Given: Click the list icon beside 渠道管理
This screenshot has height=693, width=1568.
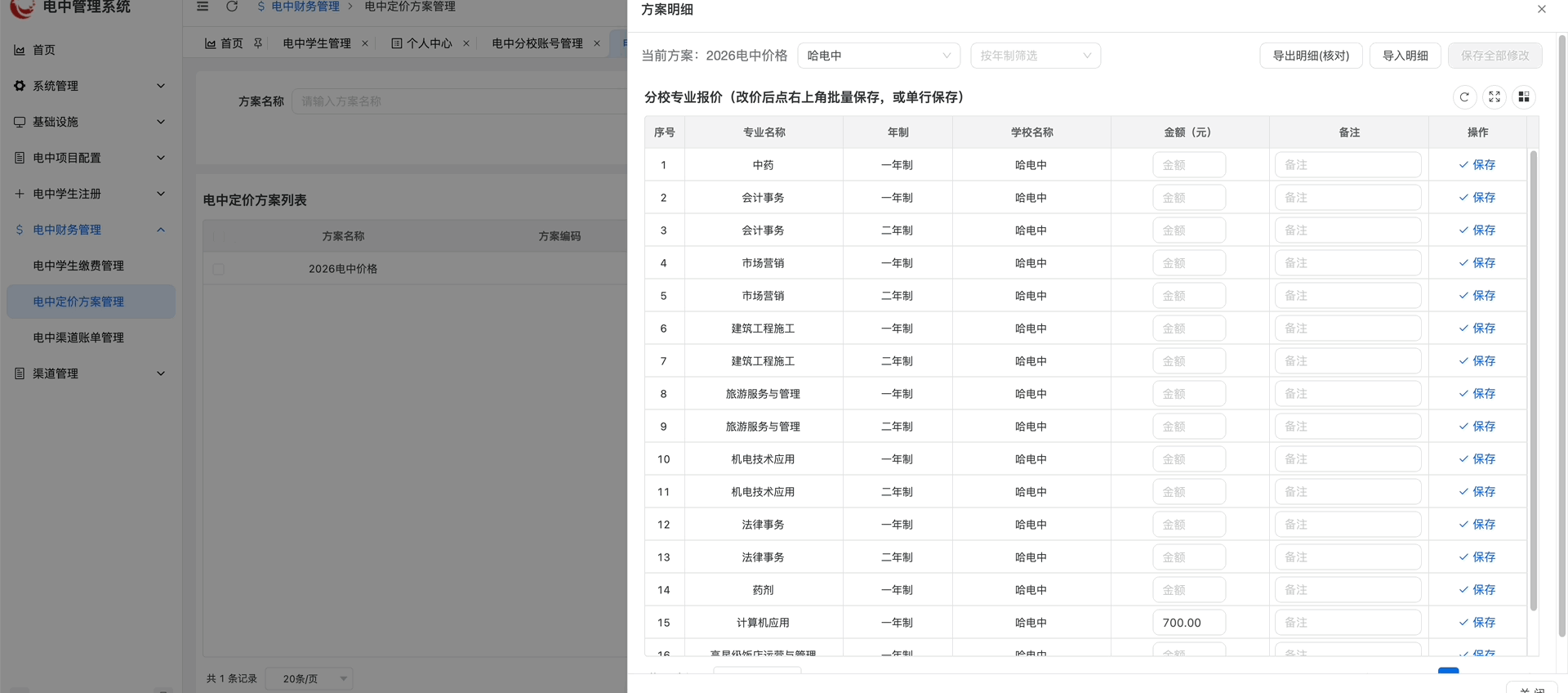Looking at the screenshot, I should click(x=20, y=373).
